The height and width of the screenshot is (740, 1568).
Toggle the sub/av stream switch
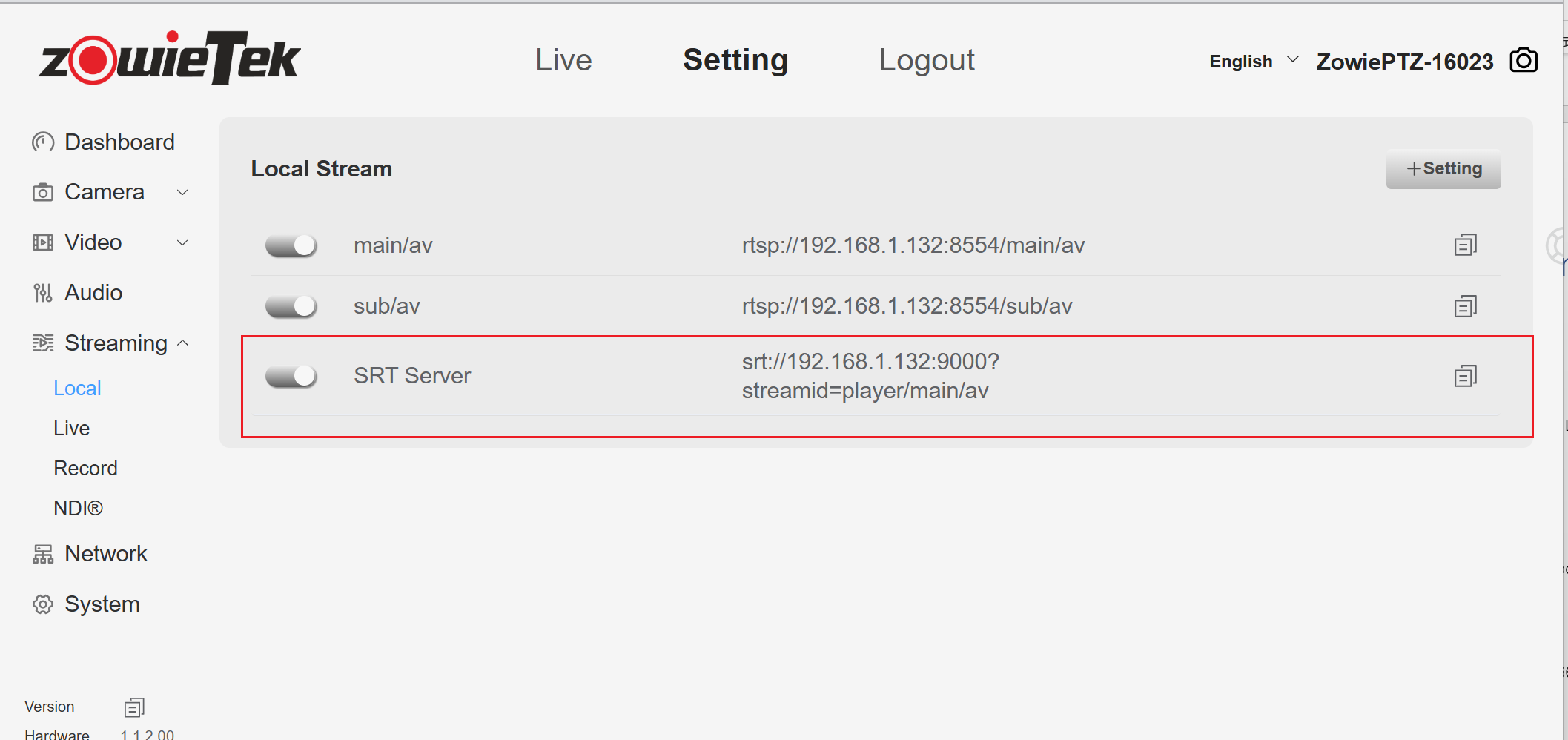click(x=291, y=306)
